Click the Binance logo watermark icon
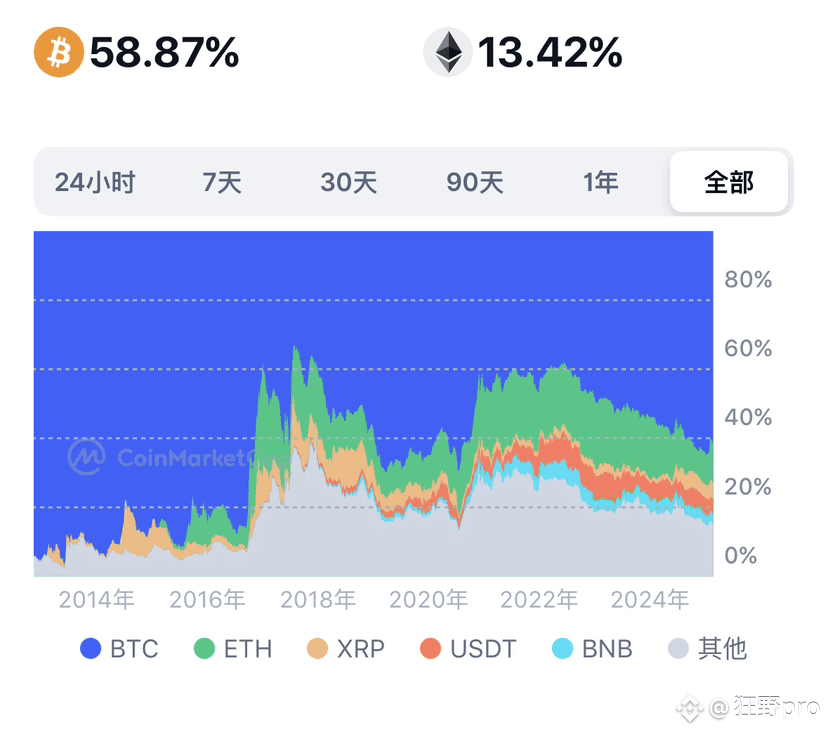The width and height of the screenshot is (828, 734). coord(690,708)
